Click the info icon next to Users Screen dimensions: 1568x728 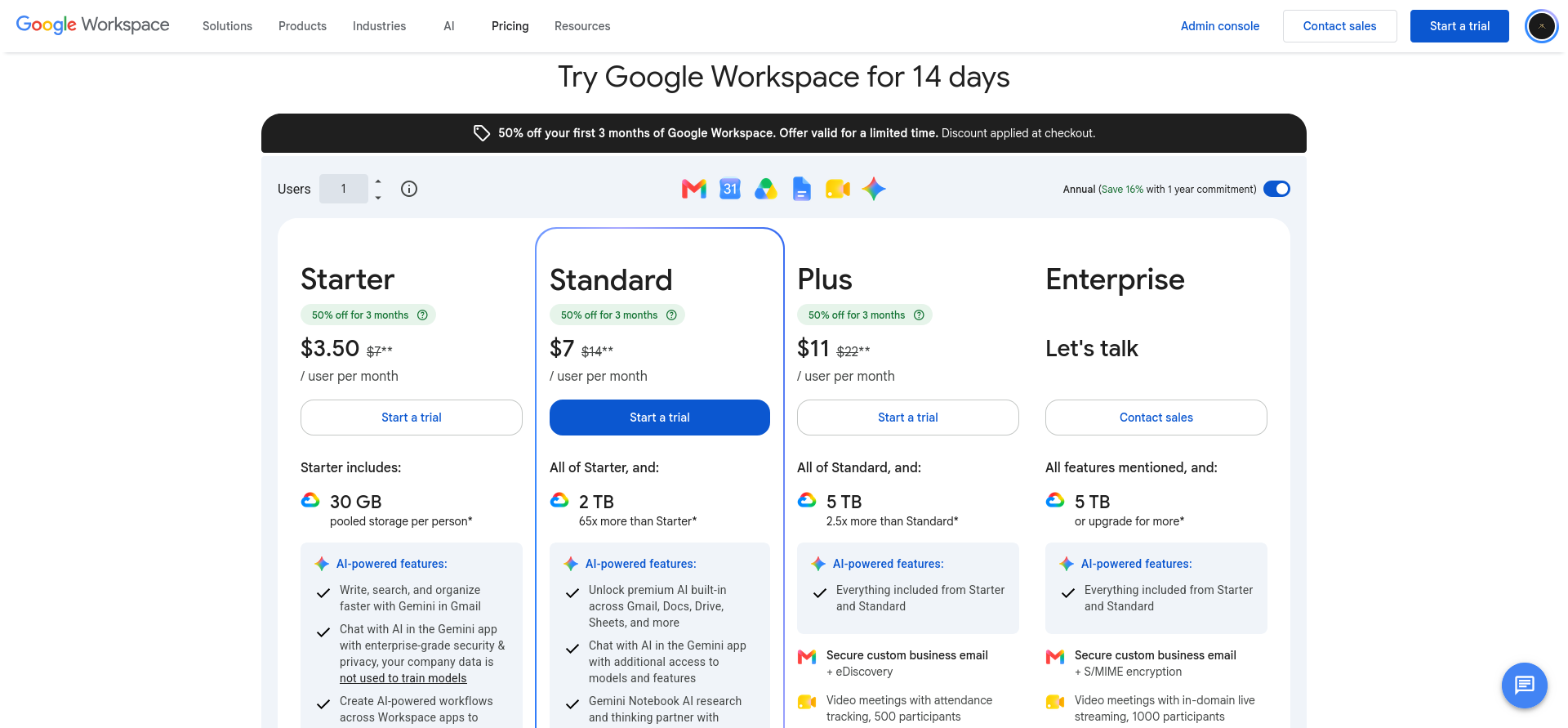(x=409, y=189)
